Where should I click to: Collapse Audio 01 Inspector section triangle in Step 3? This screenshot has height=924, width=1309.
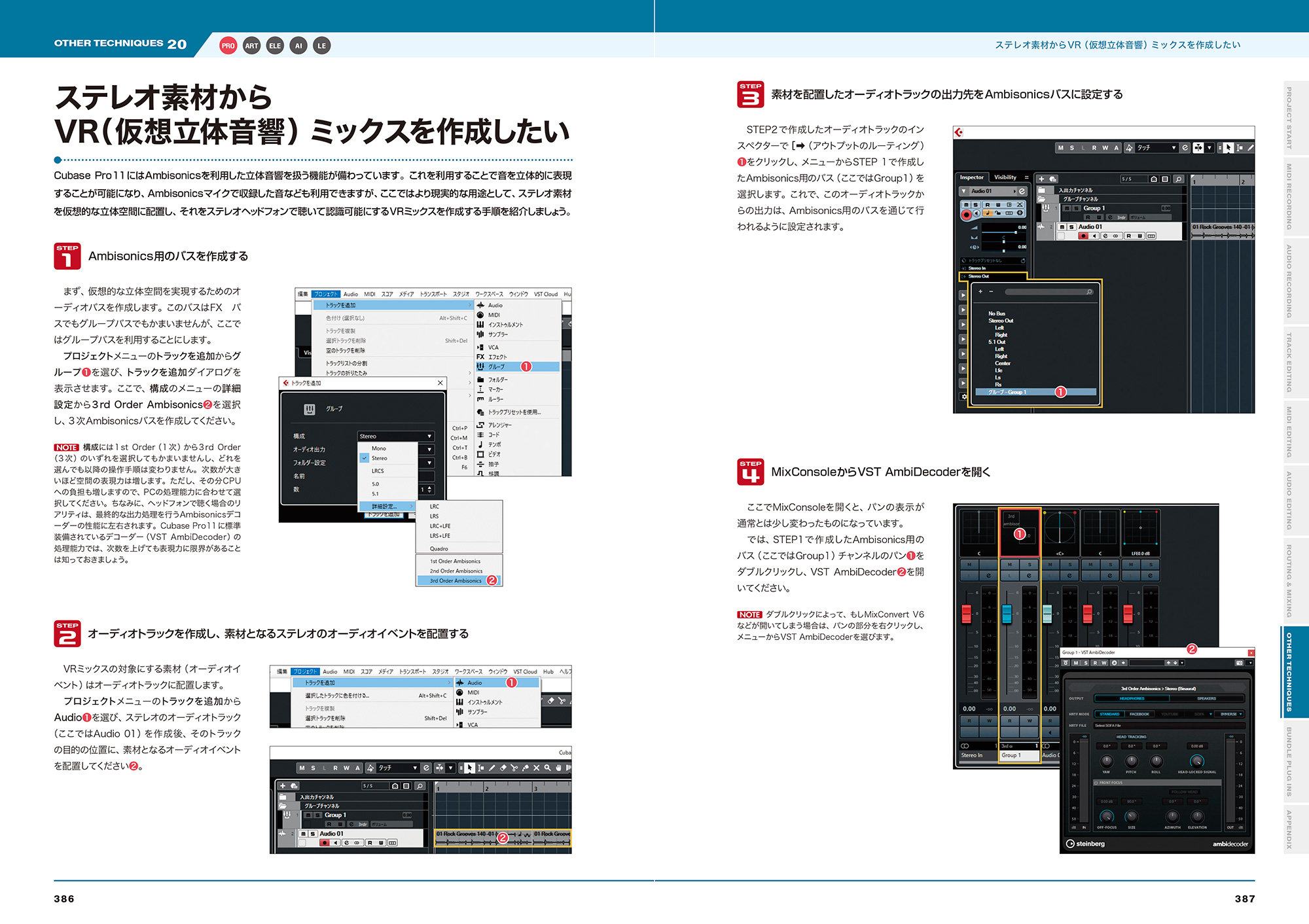pos(963,191)
